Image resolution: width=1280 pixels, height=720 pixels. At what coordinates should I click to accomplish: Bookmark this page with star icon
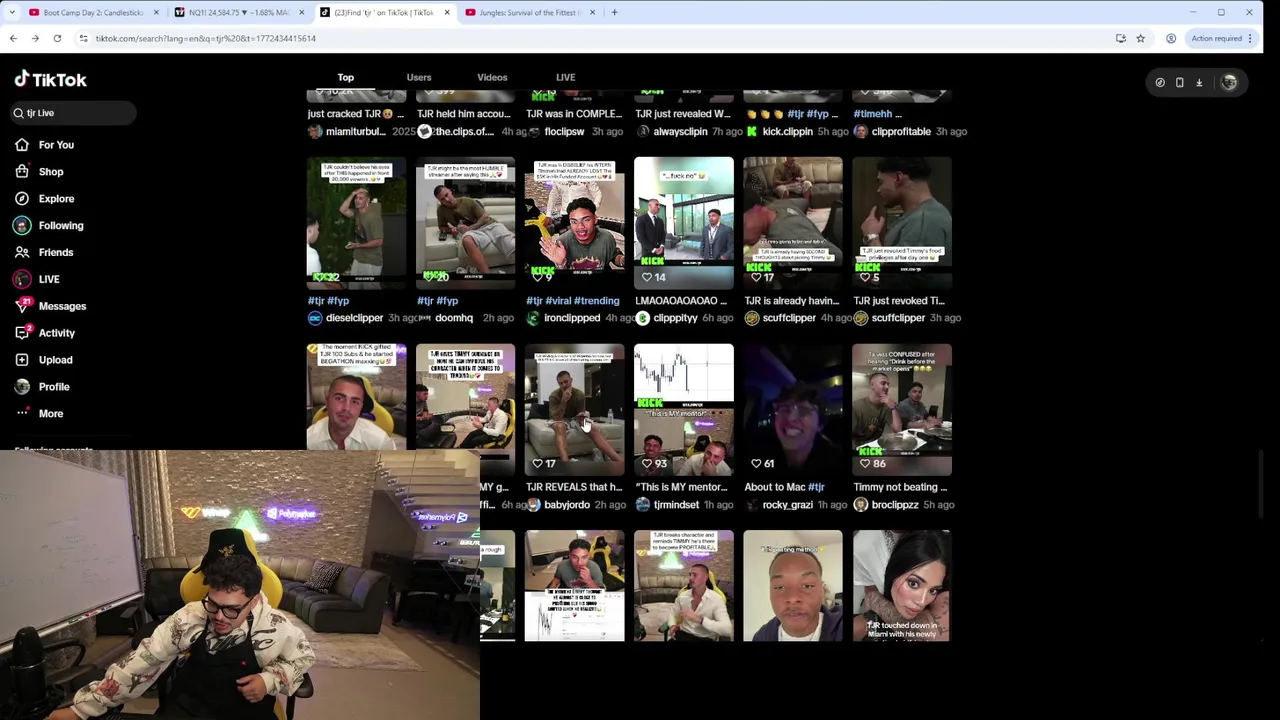pos(1140,38)
